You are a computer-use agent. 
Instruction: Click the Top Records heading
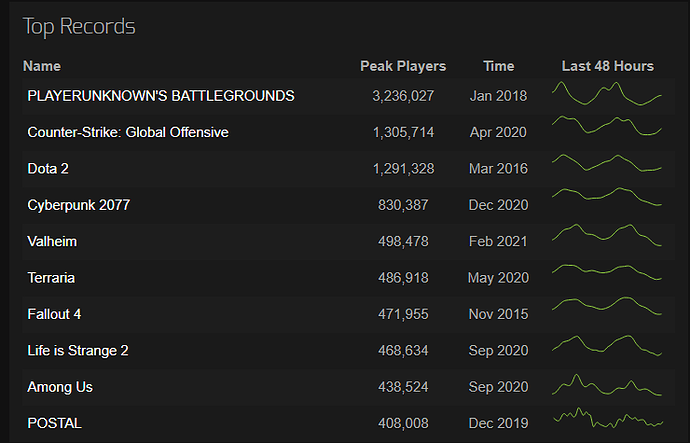click(x=79, y=26)
